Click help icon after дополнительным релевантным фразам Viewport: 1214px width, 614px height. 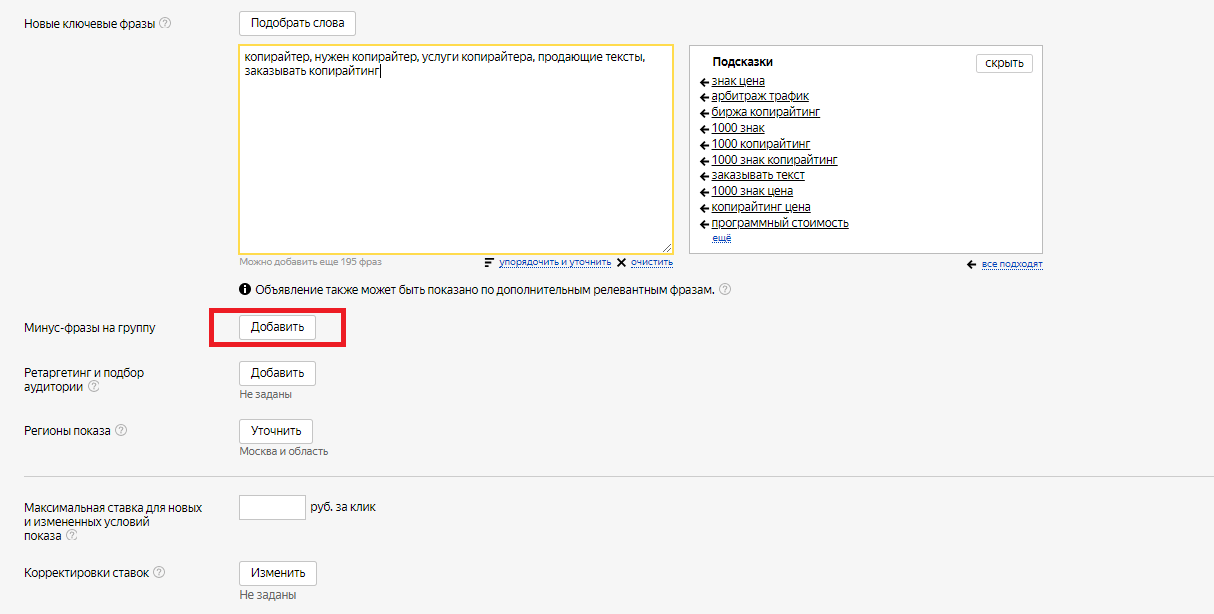pyautogui.click(x=725, y=290)
